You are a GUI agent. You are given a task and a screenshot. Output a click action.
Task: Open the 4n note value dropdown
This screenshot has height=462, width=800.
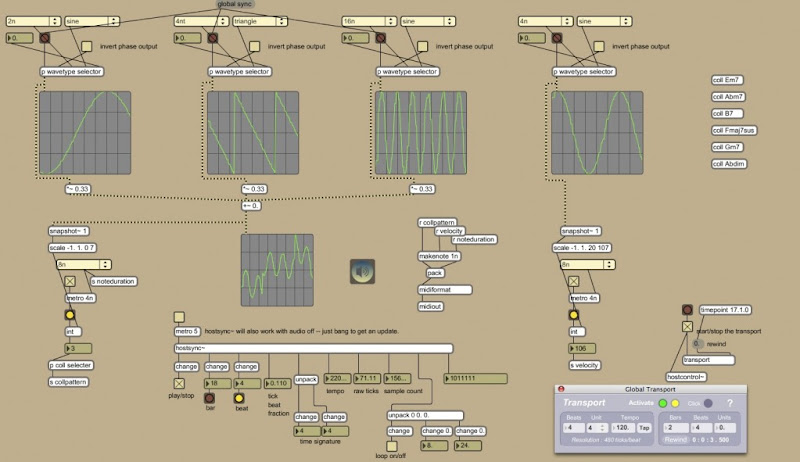pos(545,21)
